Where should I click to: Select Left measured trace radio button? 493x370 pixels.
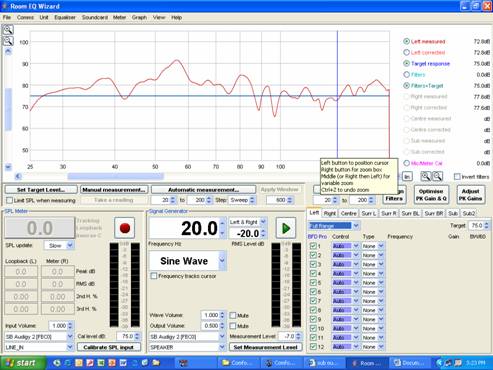pos(406,41)
